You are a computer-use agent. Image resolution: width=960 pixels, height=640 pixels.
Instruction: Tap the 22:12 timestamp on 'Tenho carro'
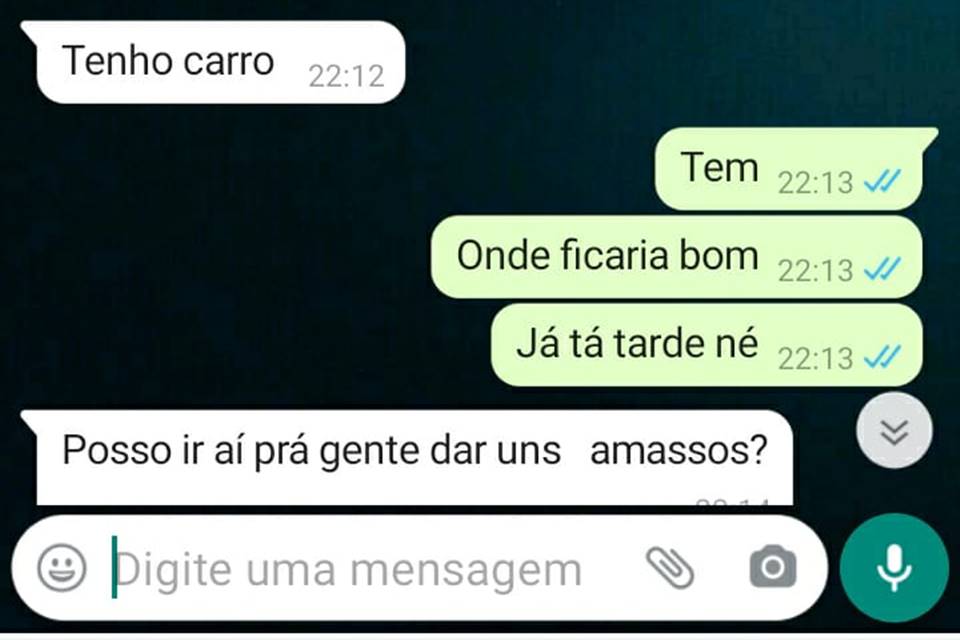coord(347,77)
